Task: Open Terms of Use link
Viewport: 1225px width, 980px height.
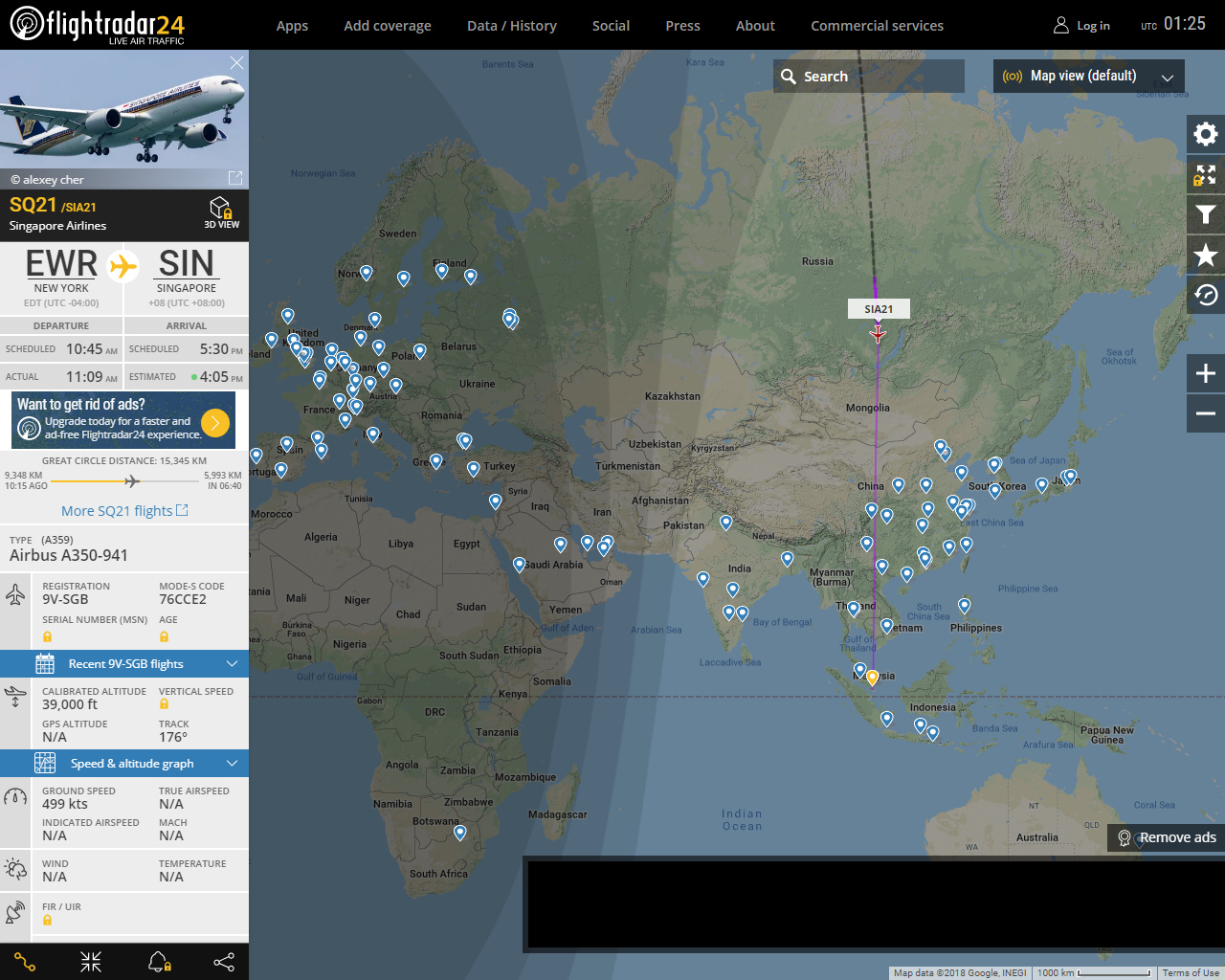Action: click(x=1191, y=973)
